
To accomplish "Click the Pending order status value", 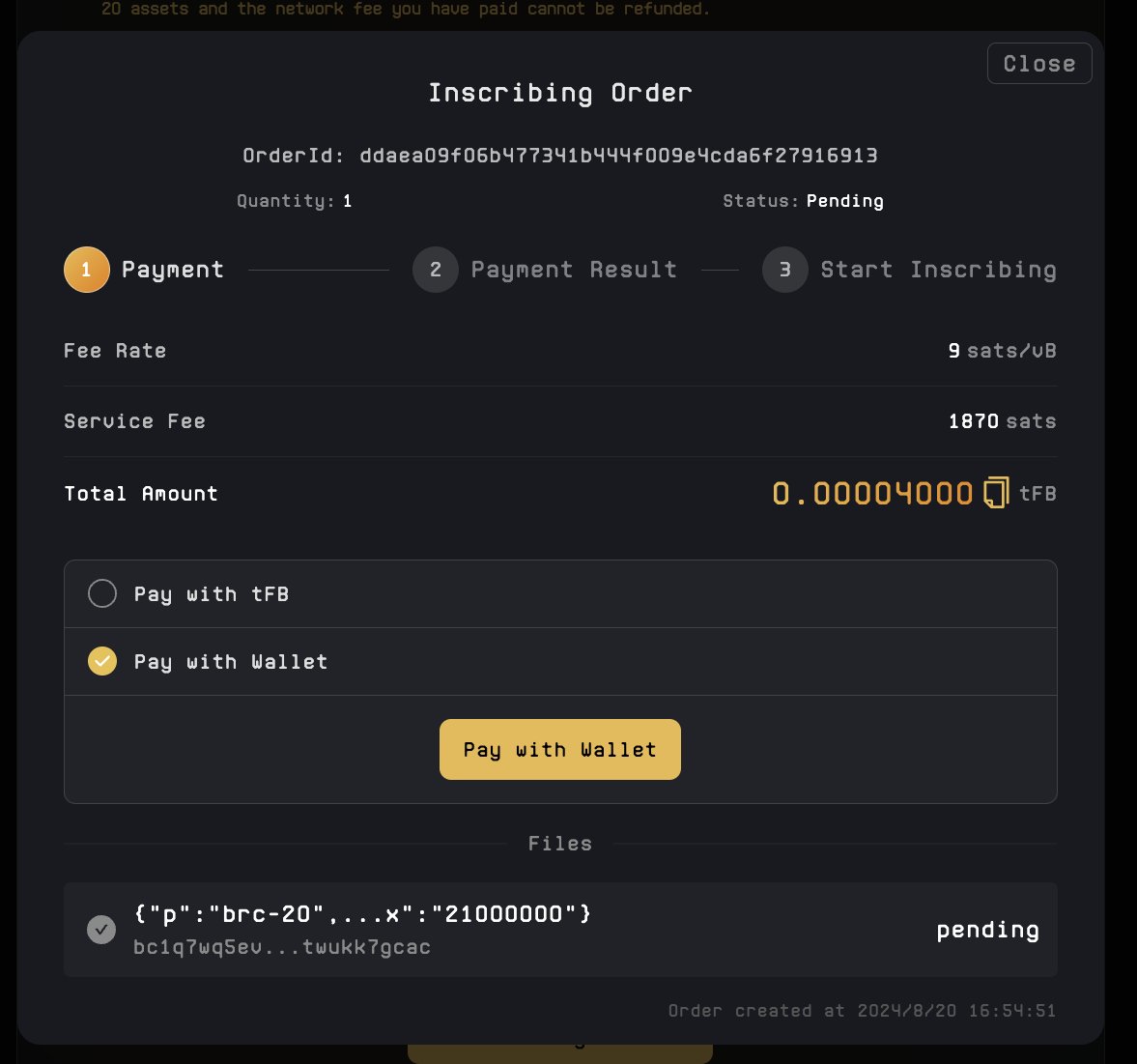I will click(844, 201).
